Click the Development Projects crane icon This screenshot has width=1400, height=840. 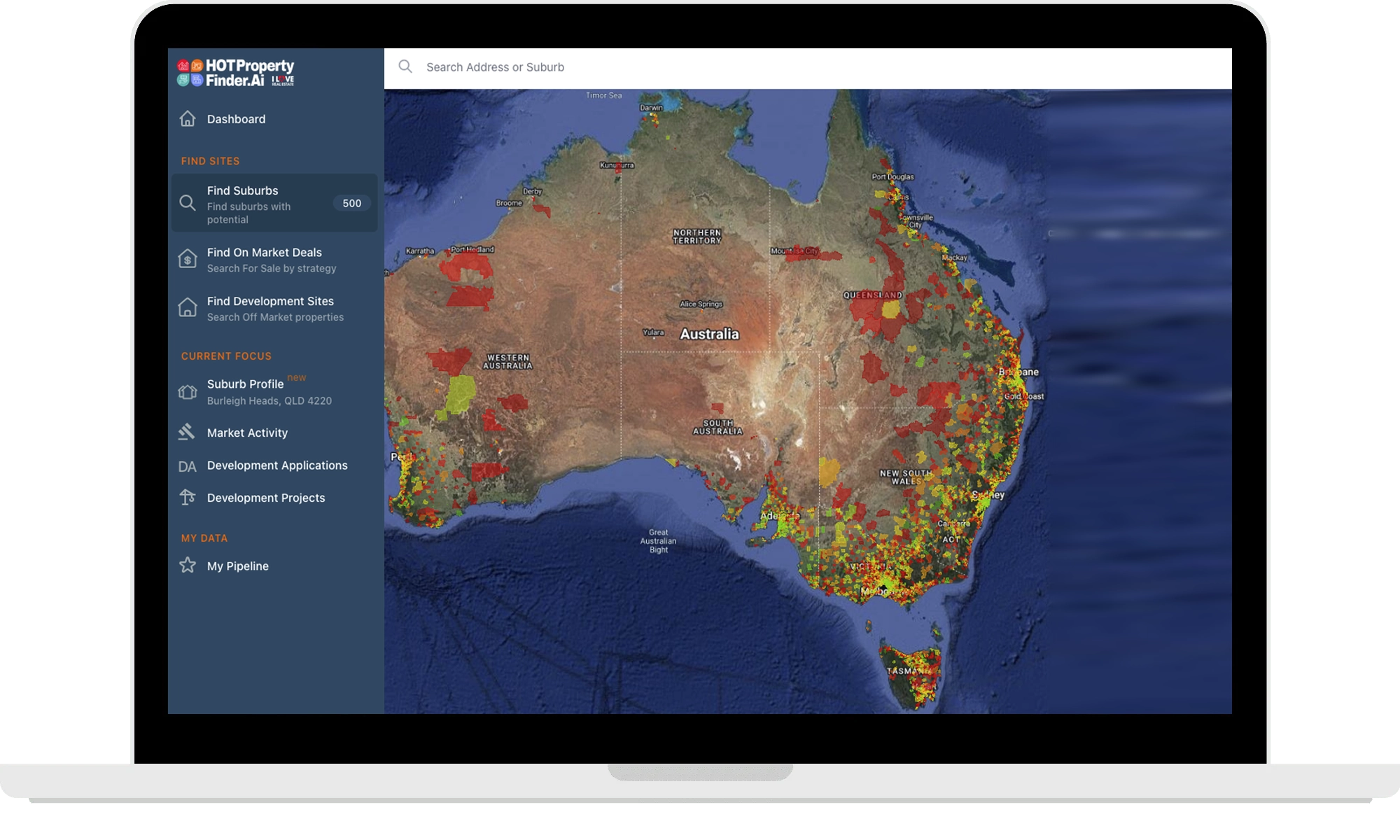pos(187,498)
